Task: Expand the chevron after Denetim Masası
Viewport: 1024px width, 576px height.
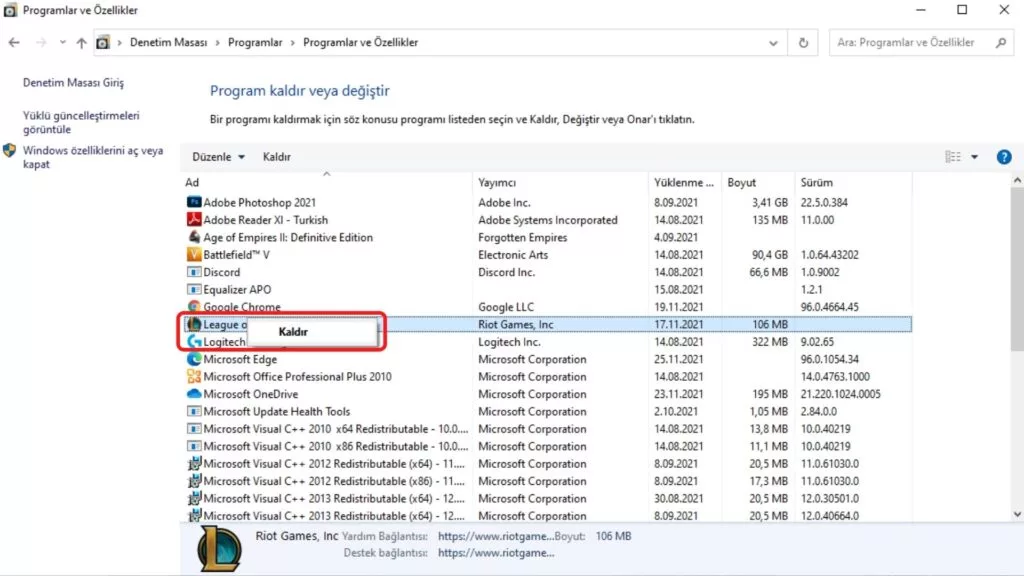Action: tap(217, 42)
